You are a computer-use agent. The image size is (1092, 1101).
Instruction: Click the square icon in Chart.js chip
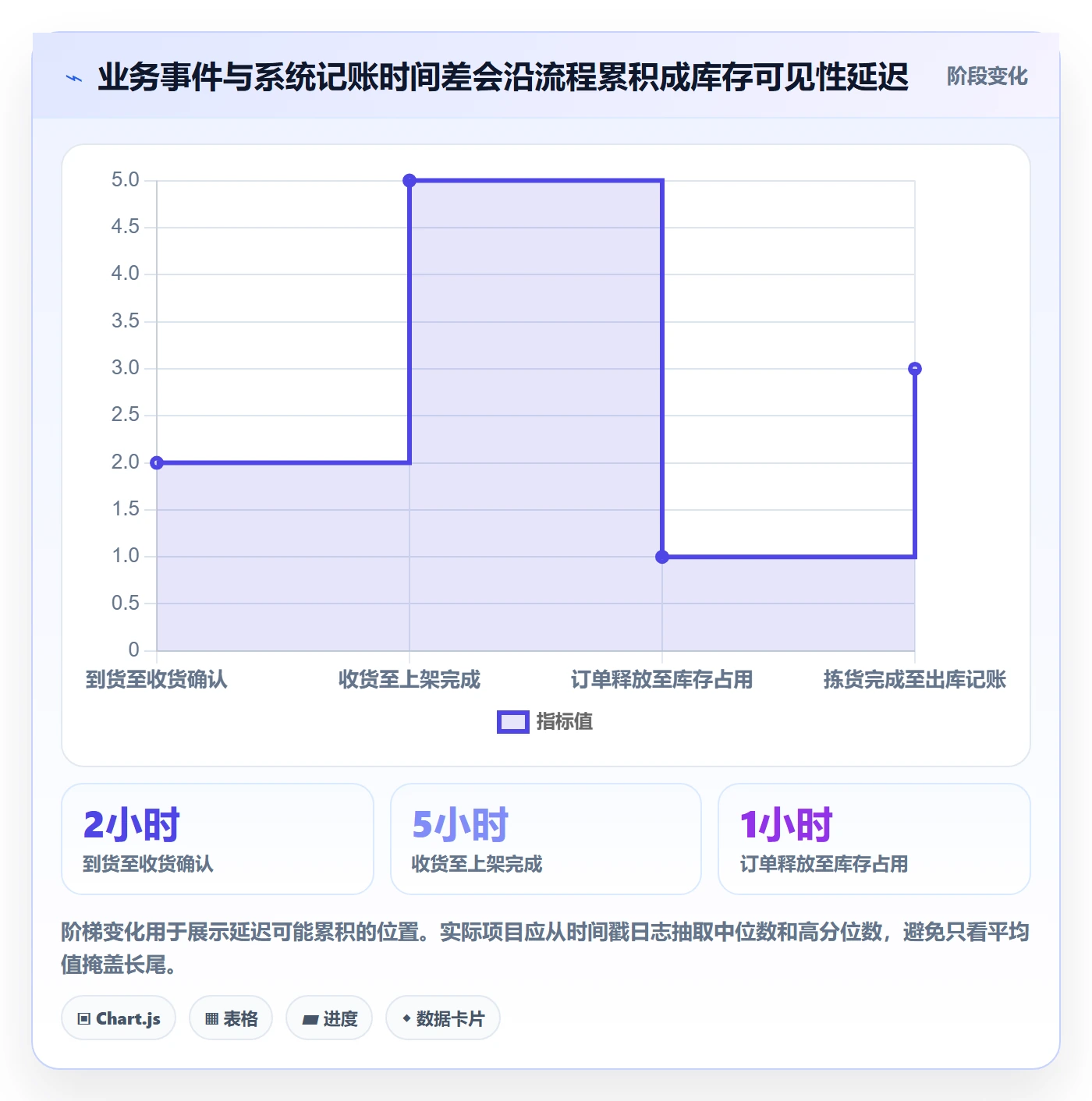point(84,1019)
